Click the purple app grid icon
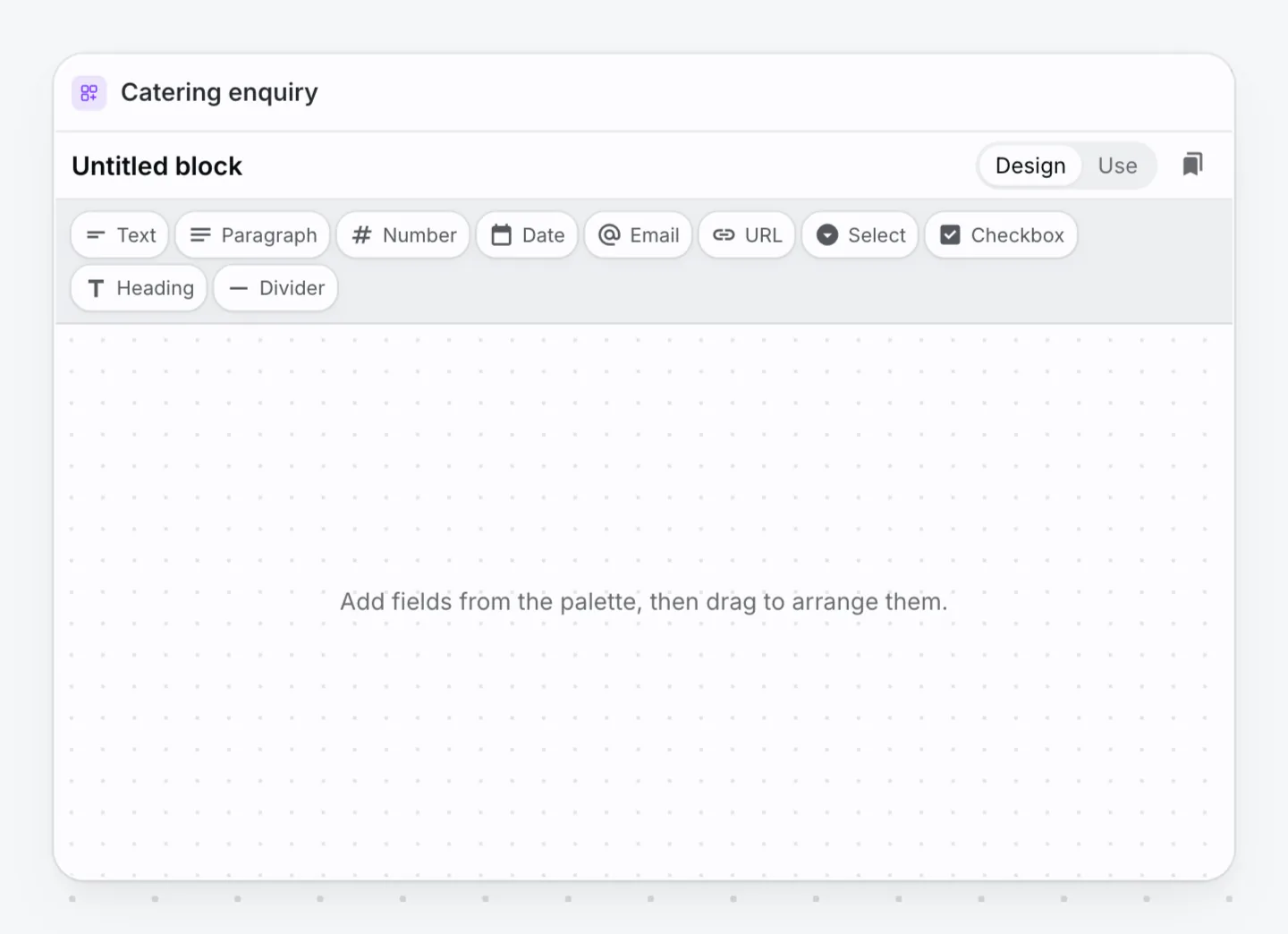Image resolution: width=1288 pixels, height=934 pixels. 89,92
